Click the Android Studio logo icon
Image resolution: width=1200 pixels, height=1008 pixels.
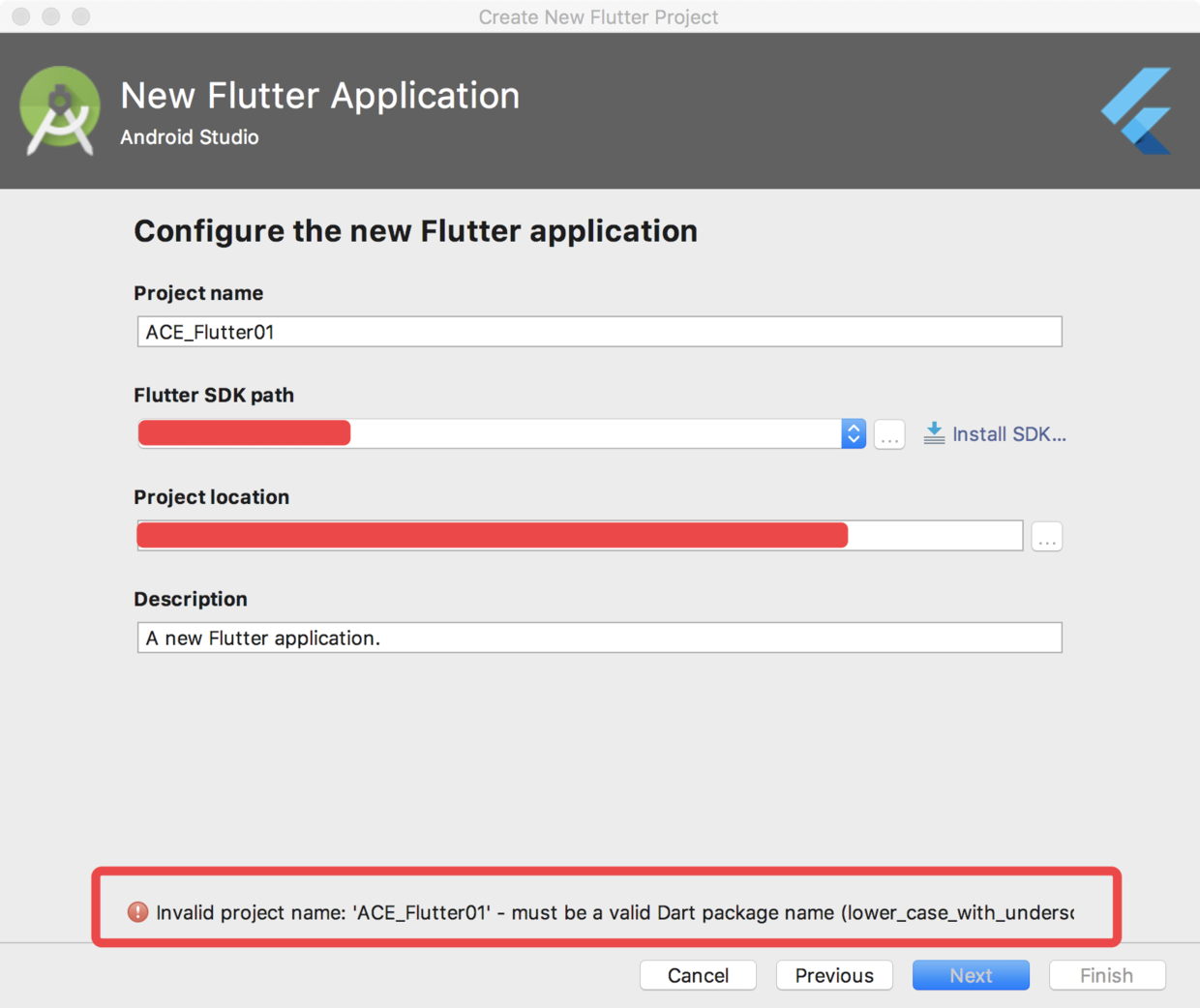pyautogui.click(x=60, y=110)
